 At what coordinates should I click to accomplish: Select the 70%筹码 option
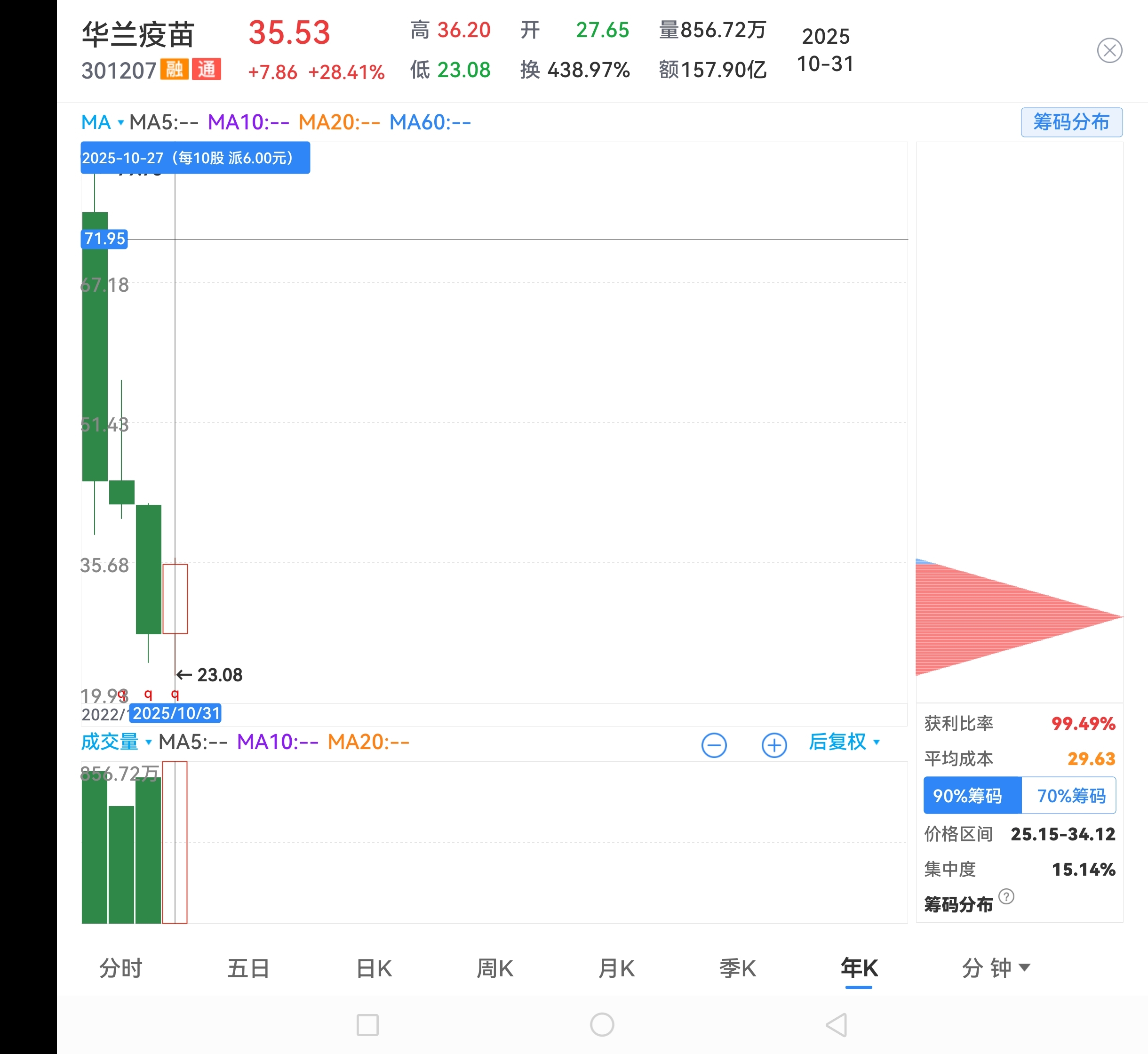pos(1070,795)
